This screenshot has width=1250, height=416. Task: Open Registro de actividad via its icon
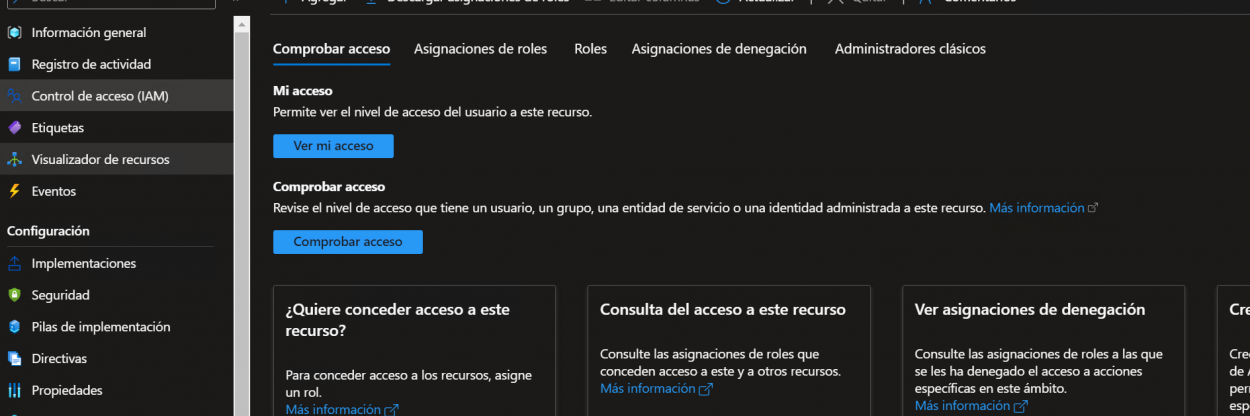pos(14,65)
